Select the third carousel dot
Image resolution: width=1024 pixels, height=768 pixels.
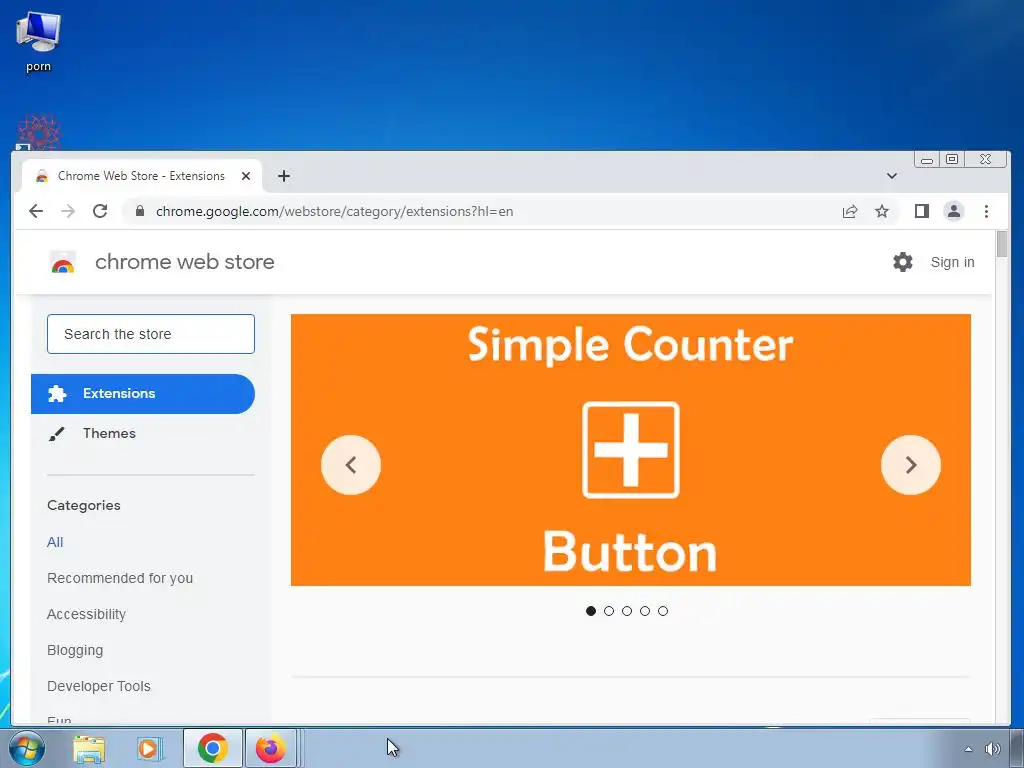[627, 611]
